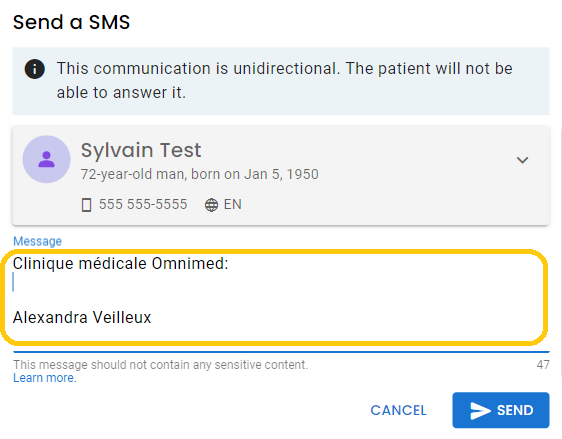Click the Message field label
Image resolution: width=562 pixels, height=439 pixels.
[37, 241]
